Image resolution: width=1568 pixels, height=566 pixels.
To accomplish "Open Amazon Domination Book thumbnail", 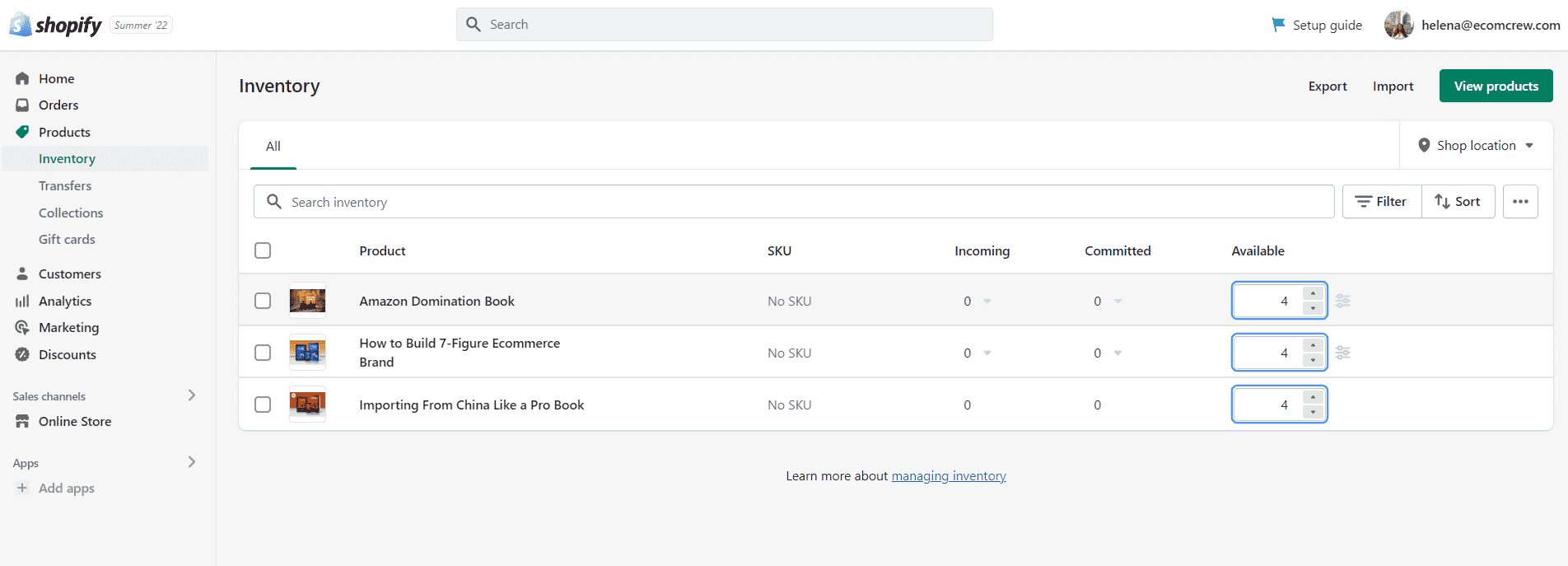I will (x=307, y=301).
